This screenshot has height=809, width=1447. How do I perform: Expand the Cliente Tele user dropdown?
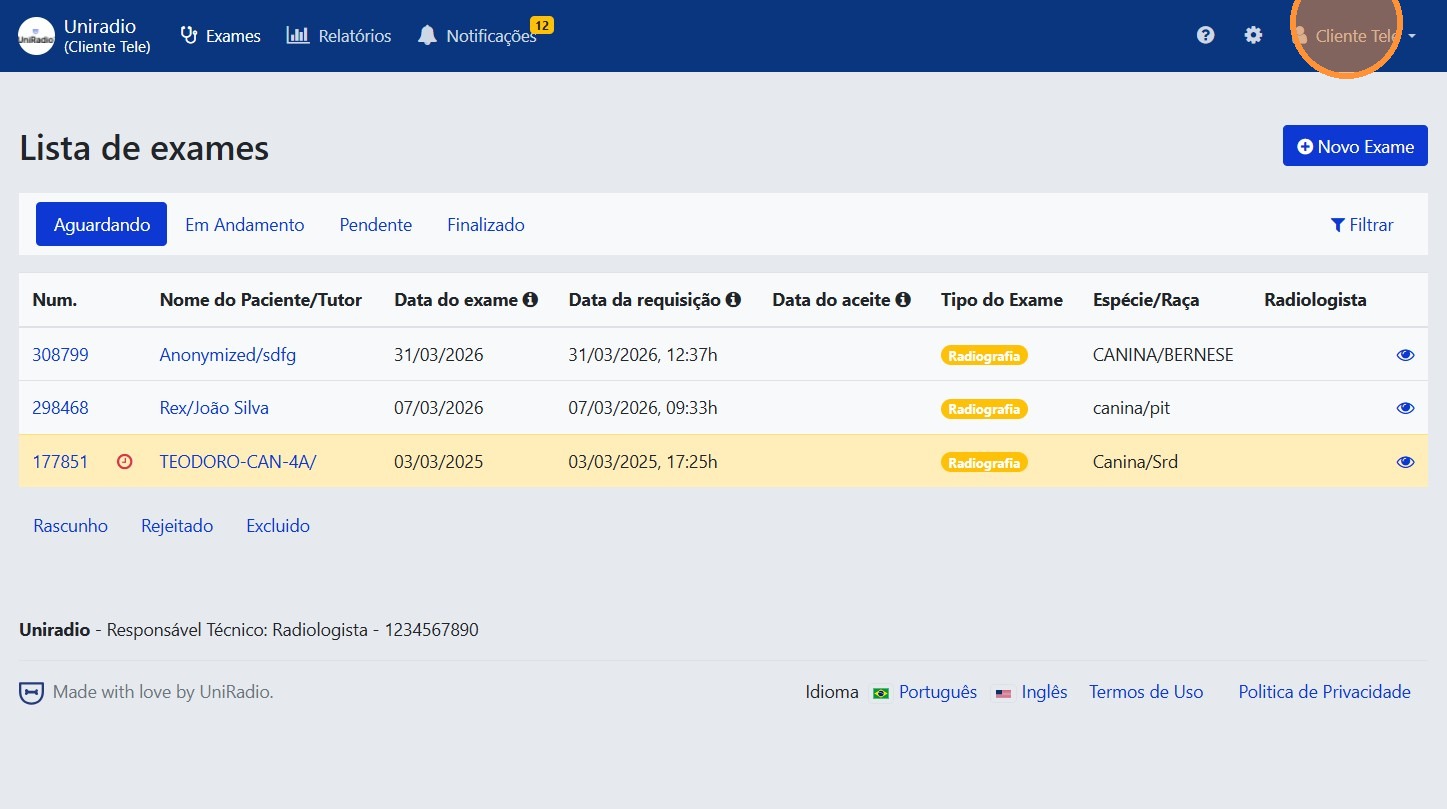1355,36
